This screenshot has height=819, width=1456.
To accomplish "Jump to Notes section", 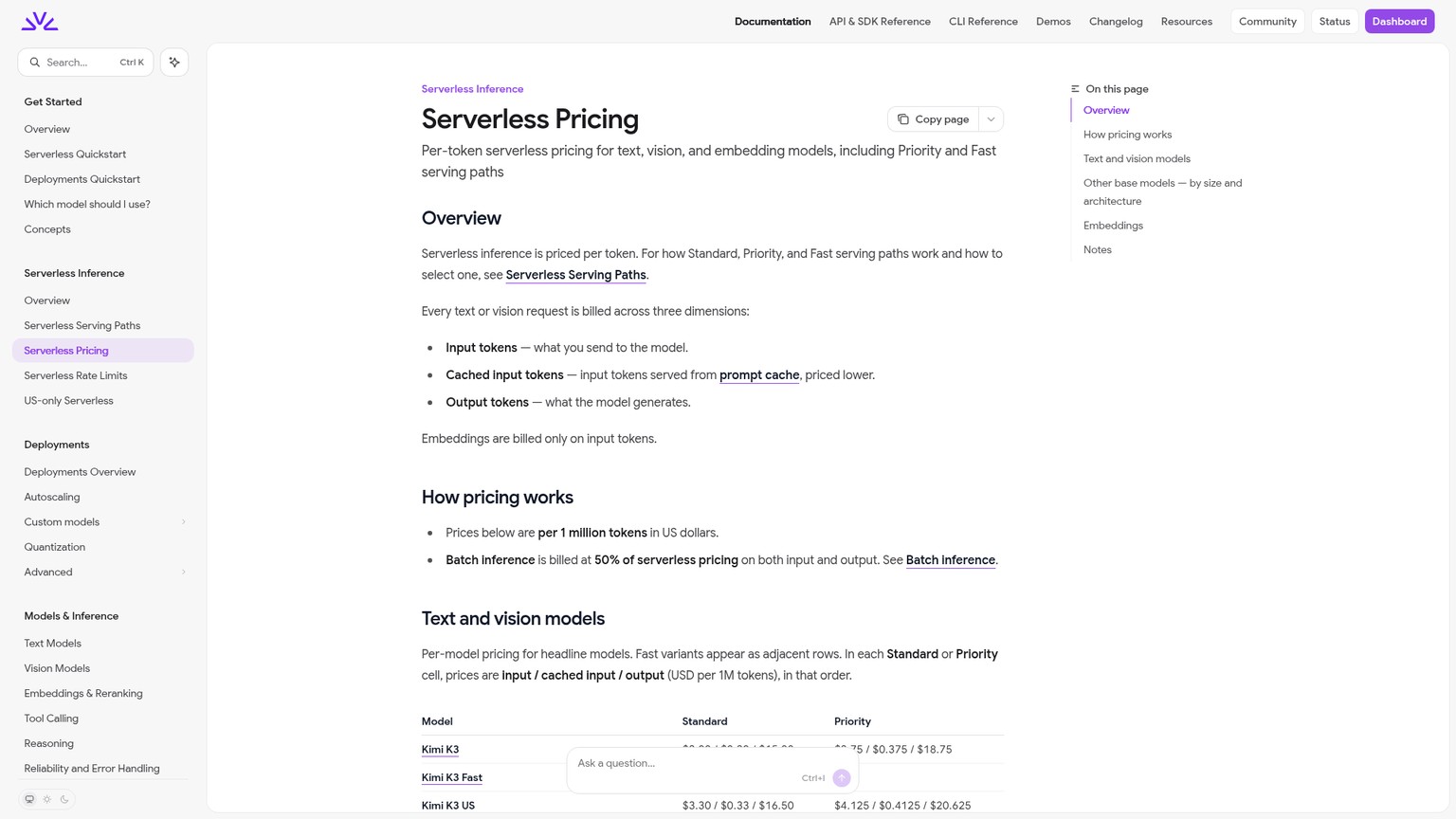I will (x=1098, y=250).
